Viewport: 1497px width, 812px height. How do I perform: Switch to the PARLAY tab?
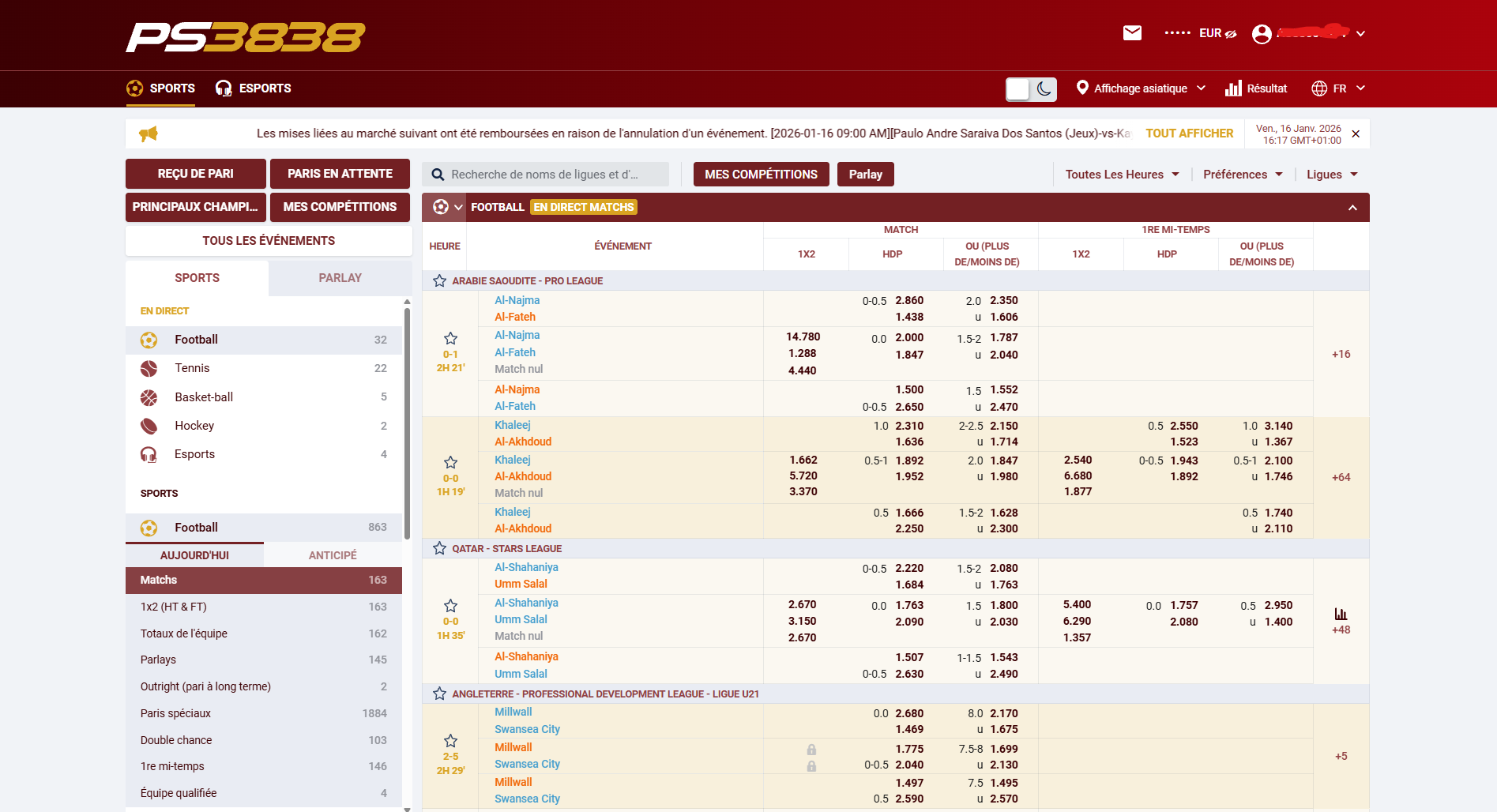point(340,278)
